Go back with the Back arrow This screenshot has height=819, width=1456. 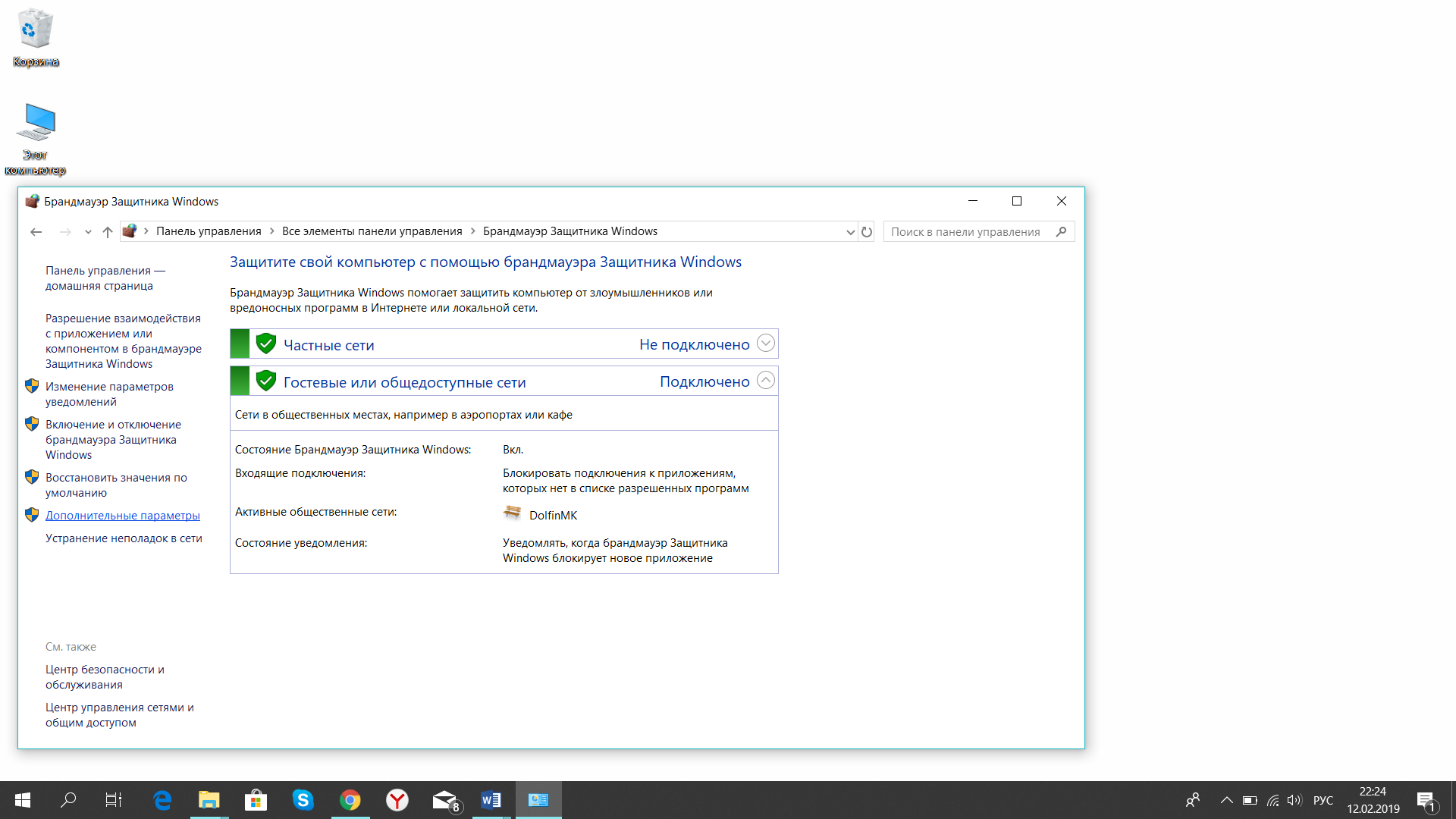pyautogui.click(x=36, y=232)
